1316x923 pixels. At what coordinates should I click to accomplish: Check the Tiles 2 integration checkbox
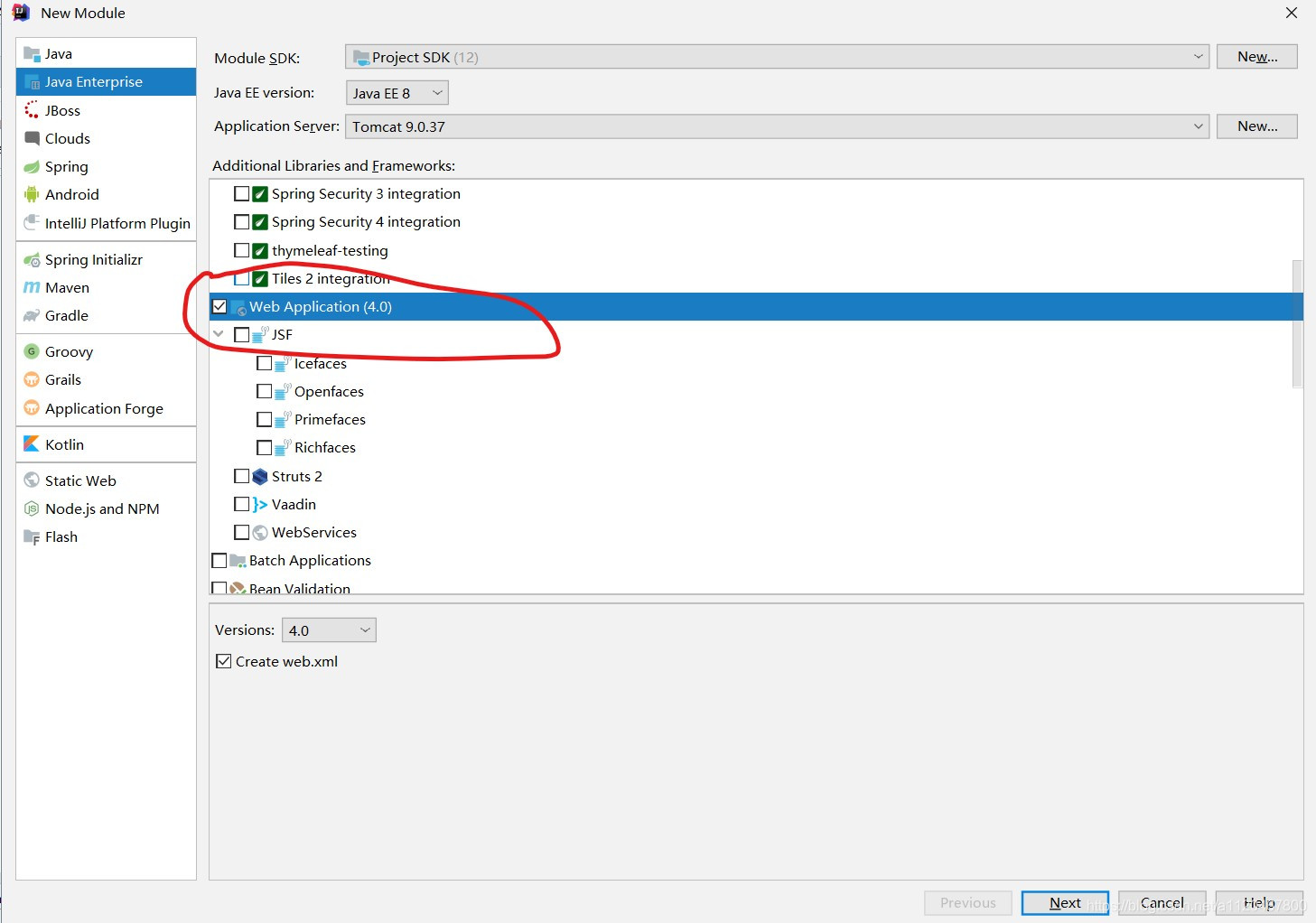[241, 278]
